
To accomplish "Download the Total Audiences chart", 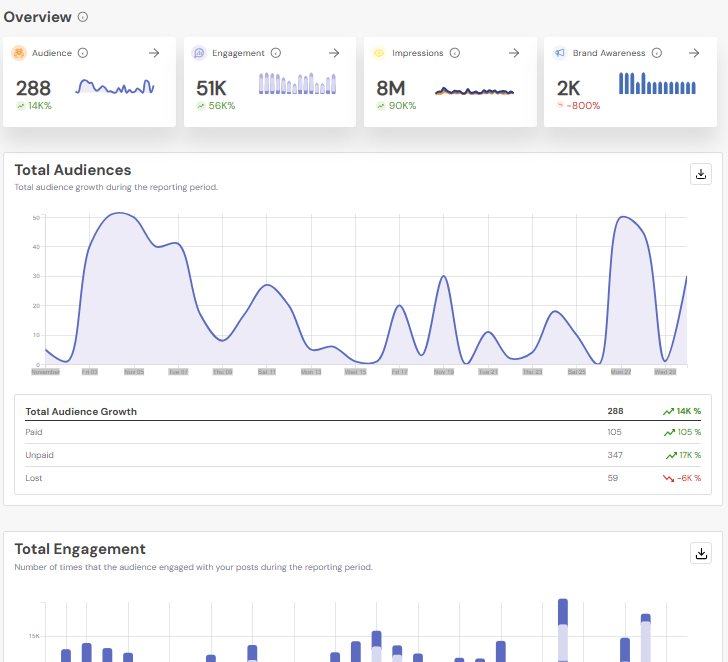I will point(701,174).
